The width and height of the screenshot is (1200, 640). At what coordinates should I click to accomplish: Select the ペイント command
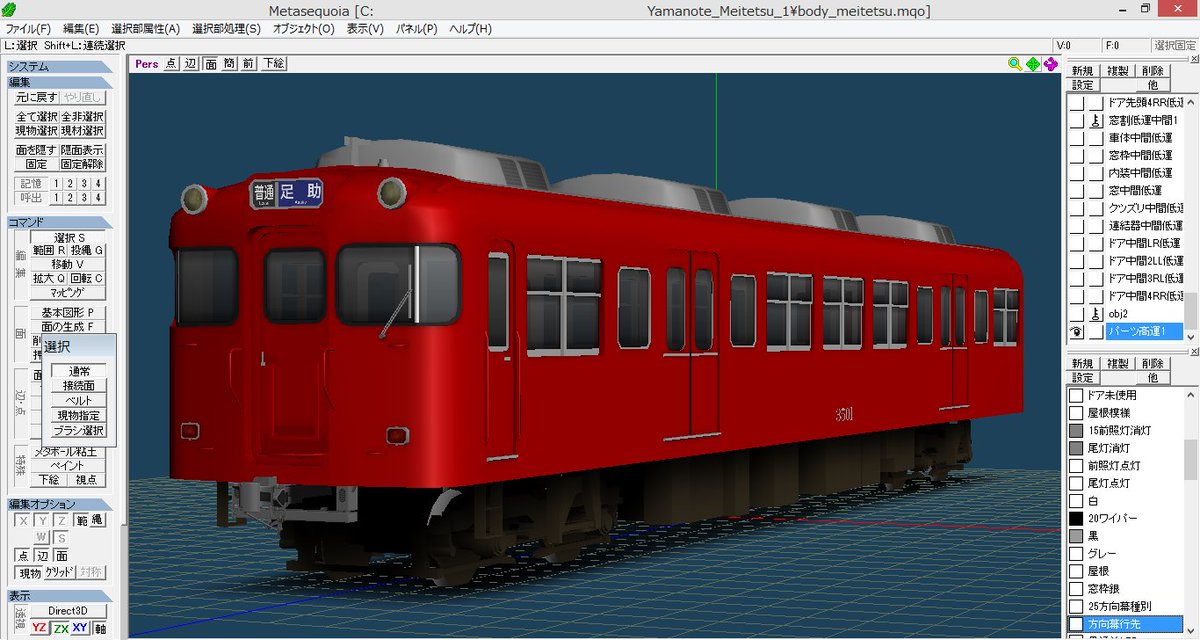point(67,465)
